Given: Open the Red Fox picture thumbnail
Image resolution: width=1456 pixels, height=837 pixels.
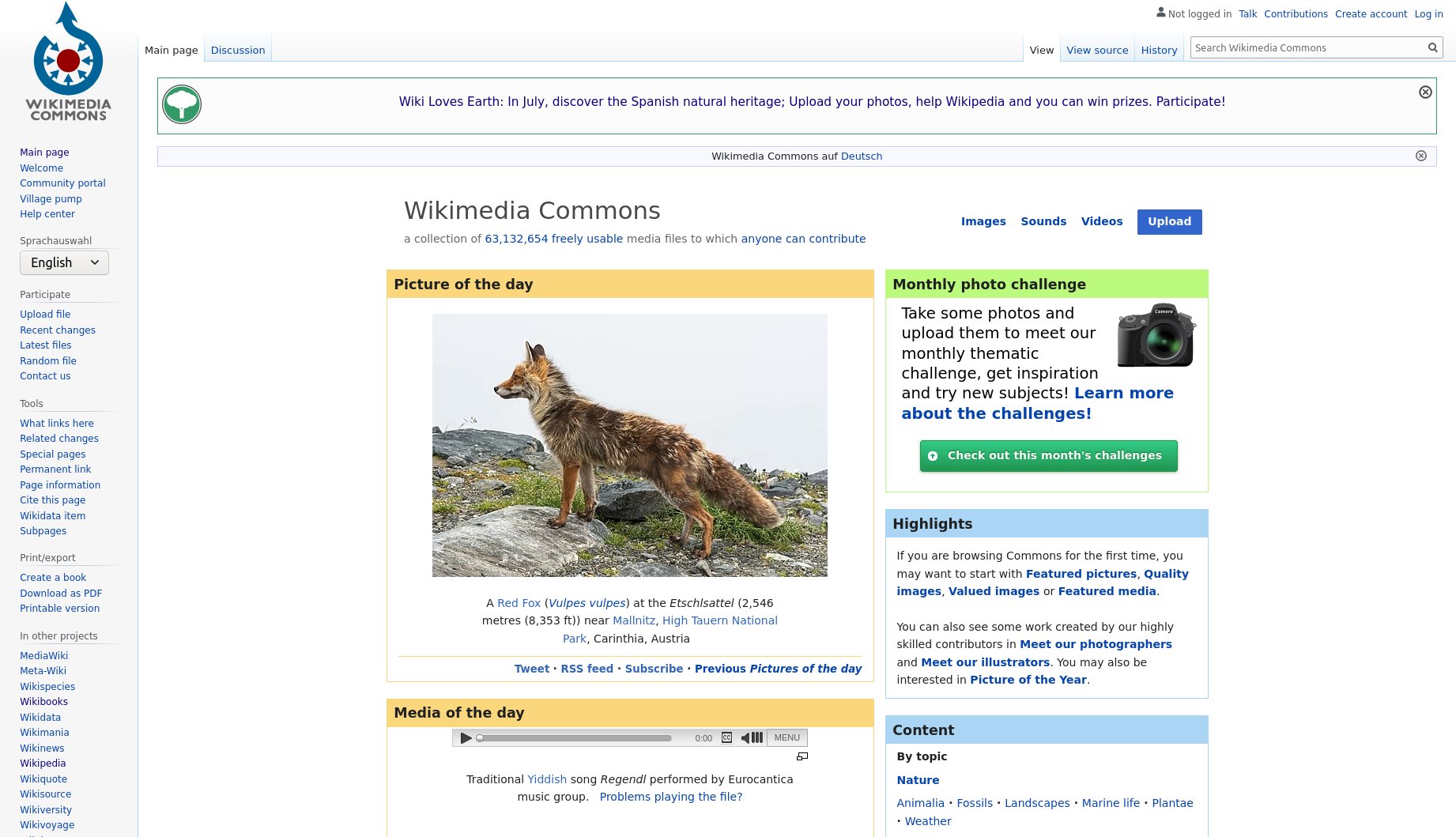Looking at the screenshot, I should tap(629, 445).
